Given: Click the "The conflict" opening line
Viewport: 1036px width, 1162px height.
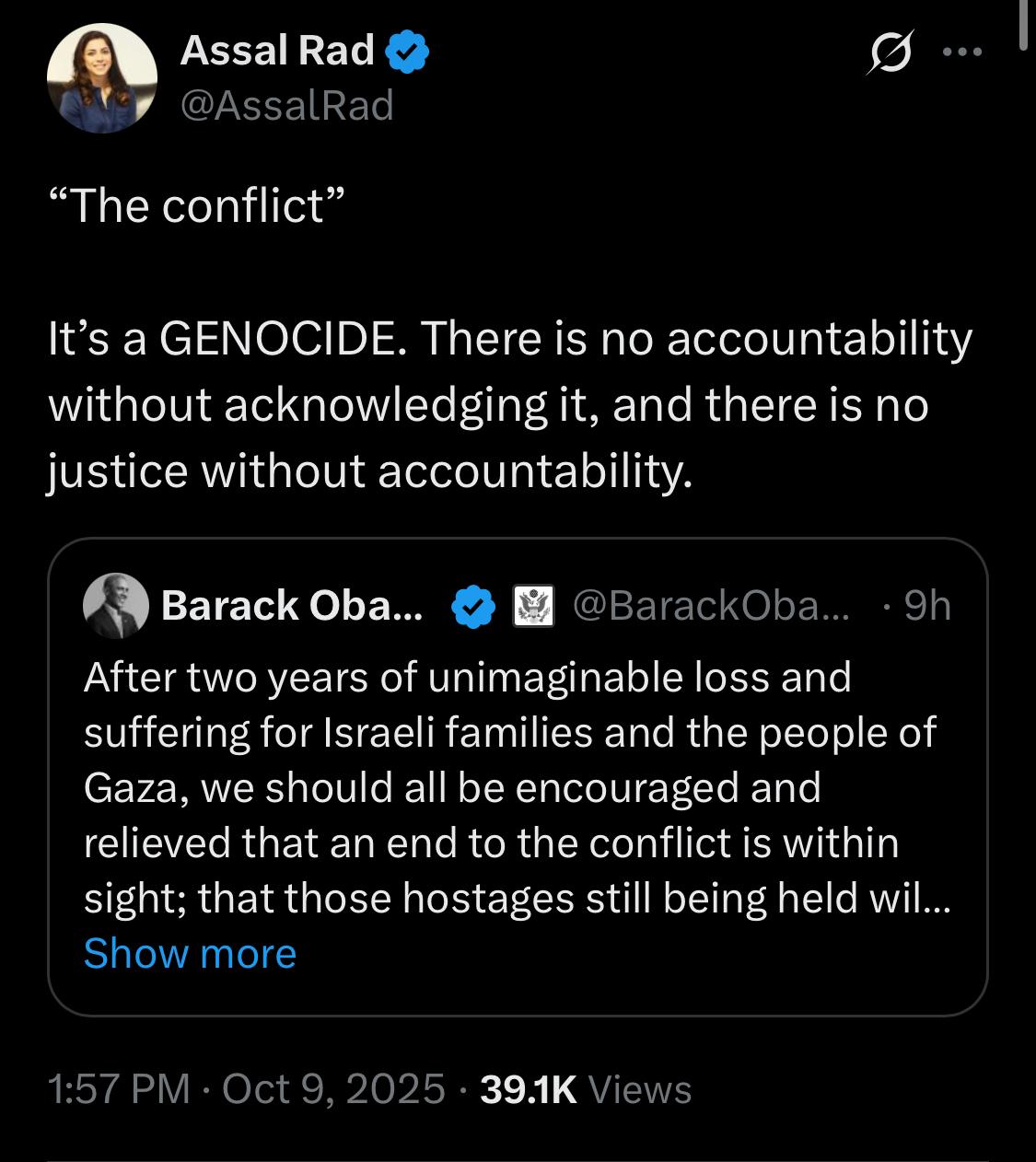Looking at the screenshot, I should point(195,204).
